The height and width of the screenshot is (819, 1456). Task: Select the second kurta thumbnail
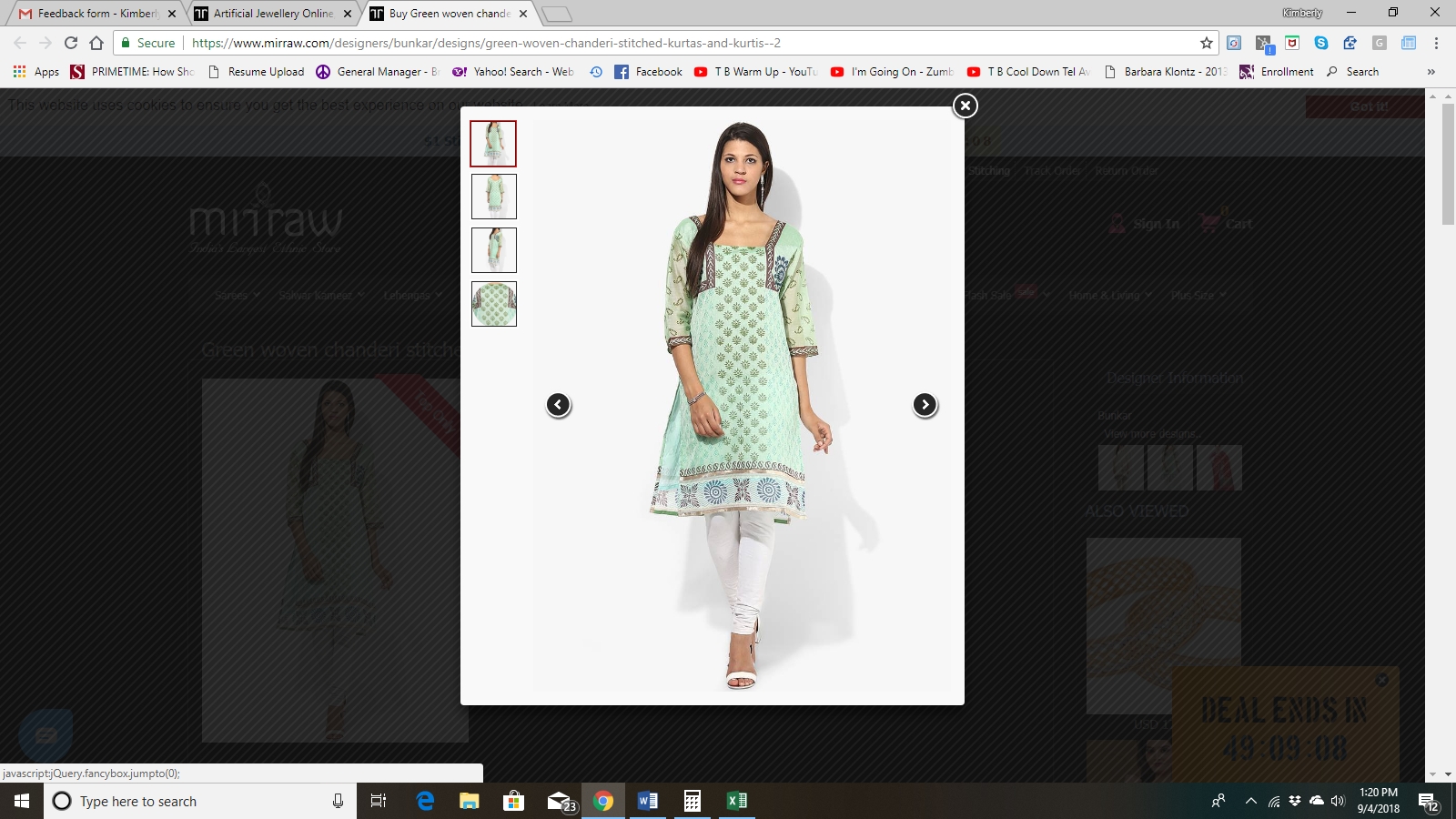point(493,197)
